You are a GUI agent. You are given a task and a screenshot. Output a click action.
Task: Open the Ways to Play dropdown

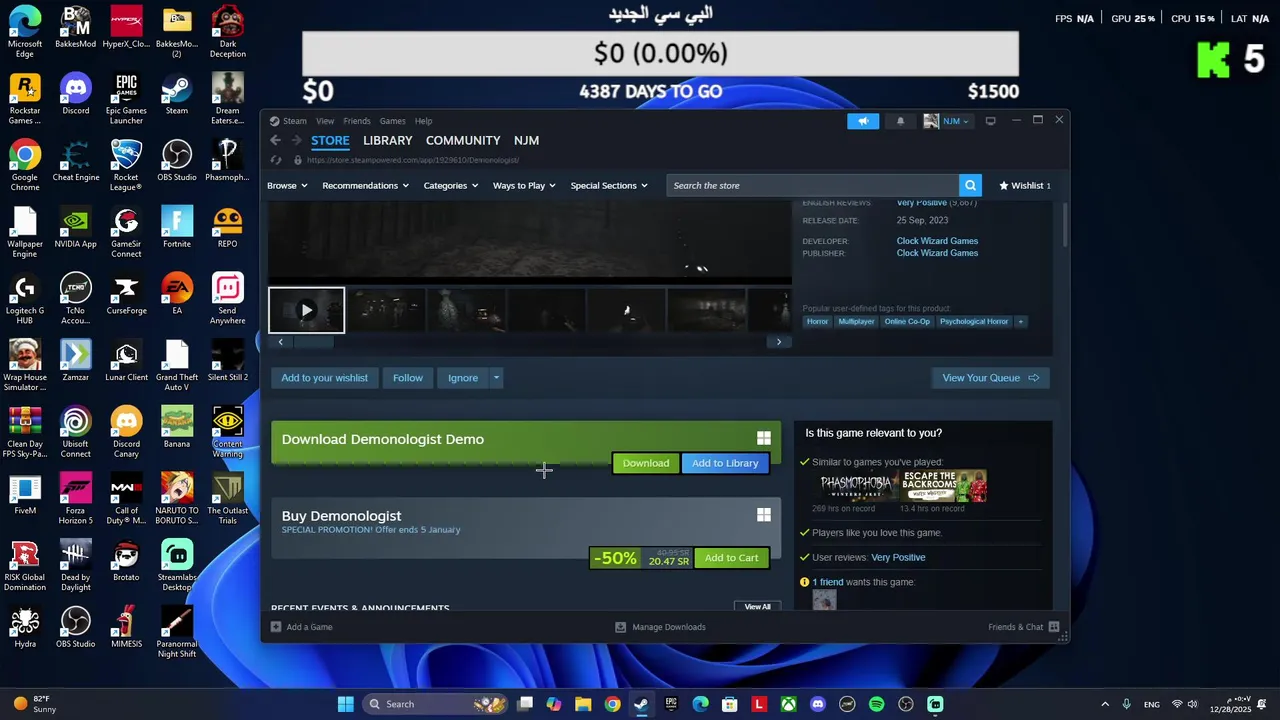pyautogui.click(x=524, y=185)
